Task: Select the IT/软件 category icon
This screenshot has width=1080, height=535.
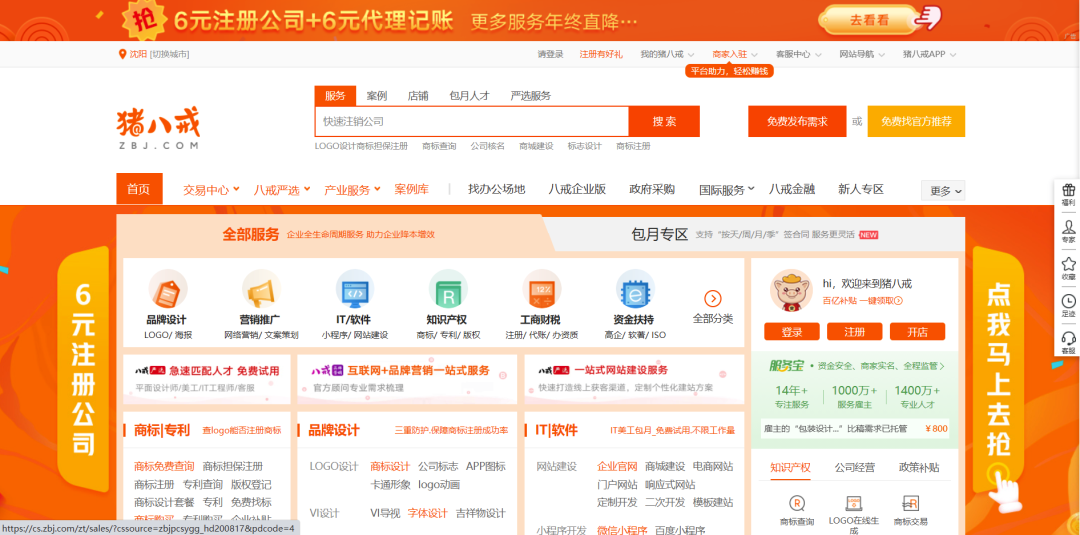Action: pyautogui.click(x=355, y=289)
